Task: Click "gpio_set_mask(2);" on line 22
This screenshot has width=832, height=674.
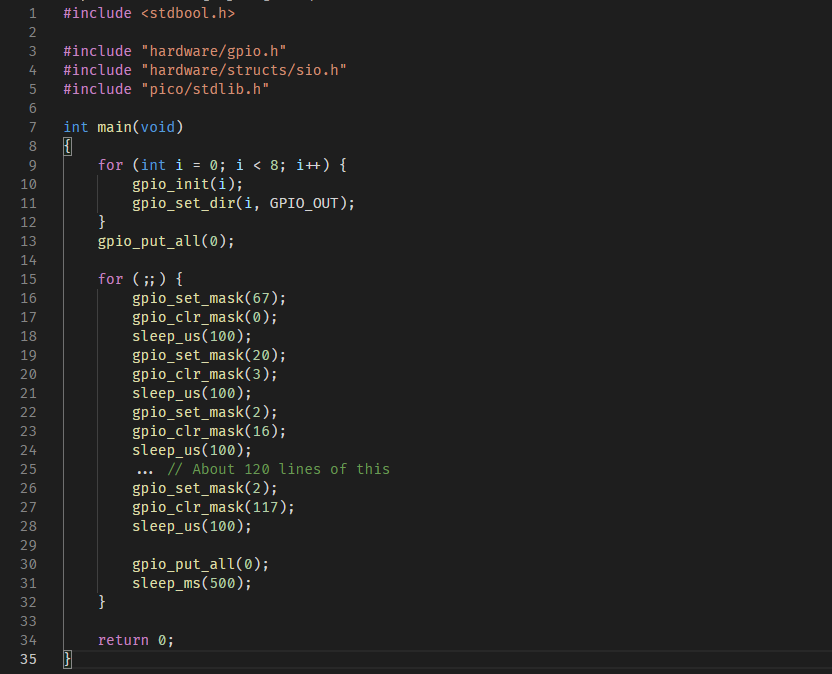Action: [205, 413]
